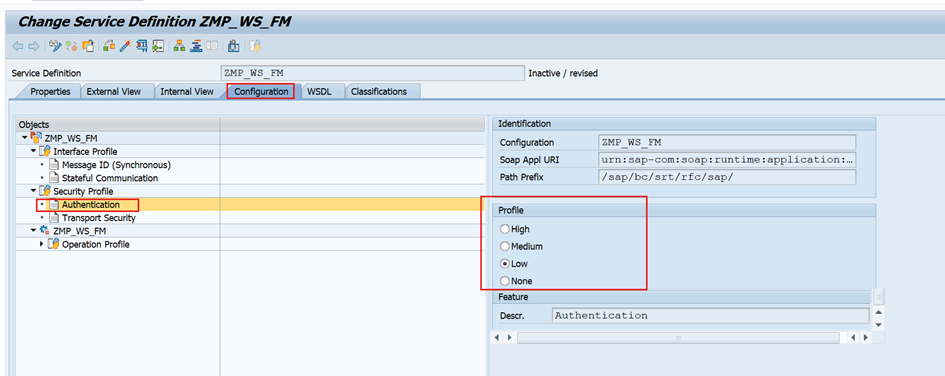The height and width of the screenshot is (376, 945).
Task: Collapse the Interface Profile node
Action: pyautogui.click(x=33, y=151)
